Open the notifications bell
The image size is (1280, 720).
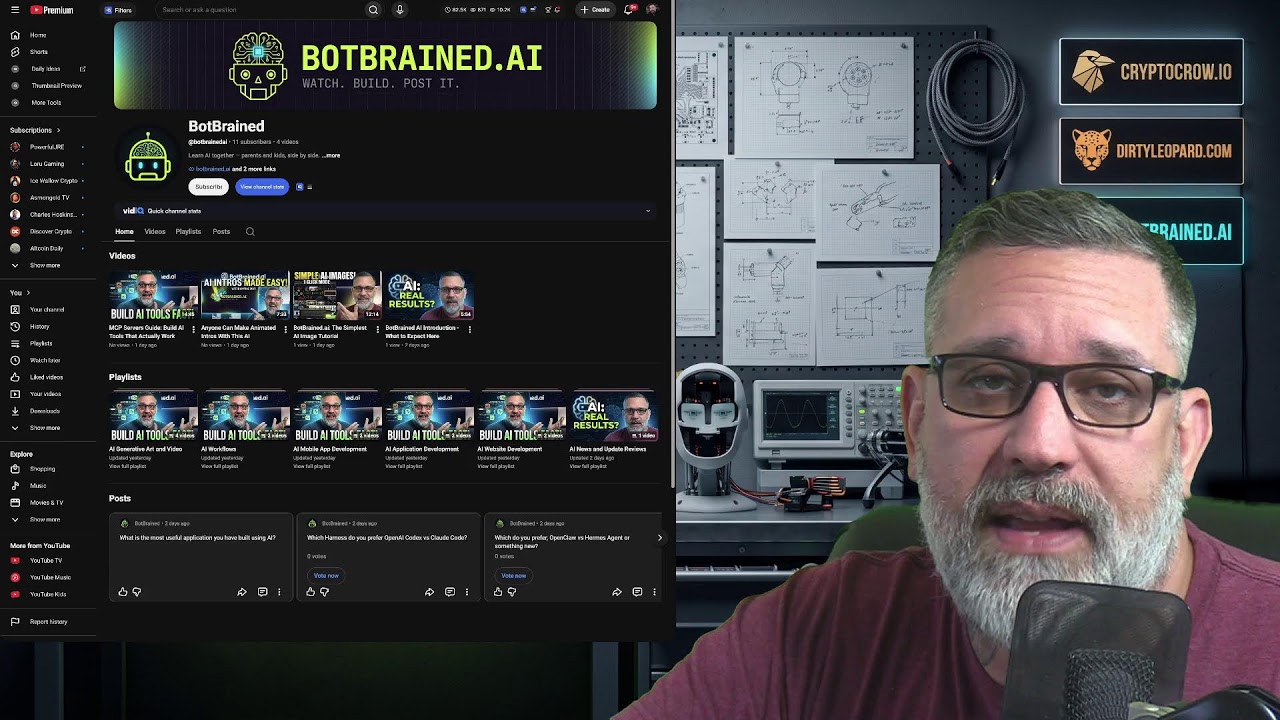coord(629,10)
